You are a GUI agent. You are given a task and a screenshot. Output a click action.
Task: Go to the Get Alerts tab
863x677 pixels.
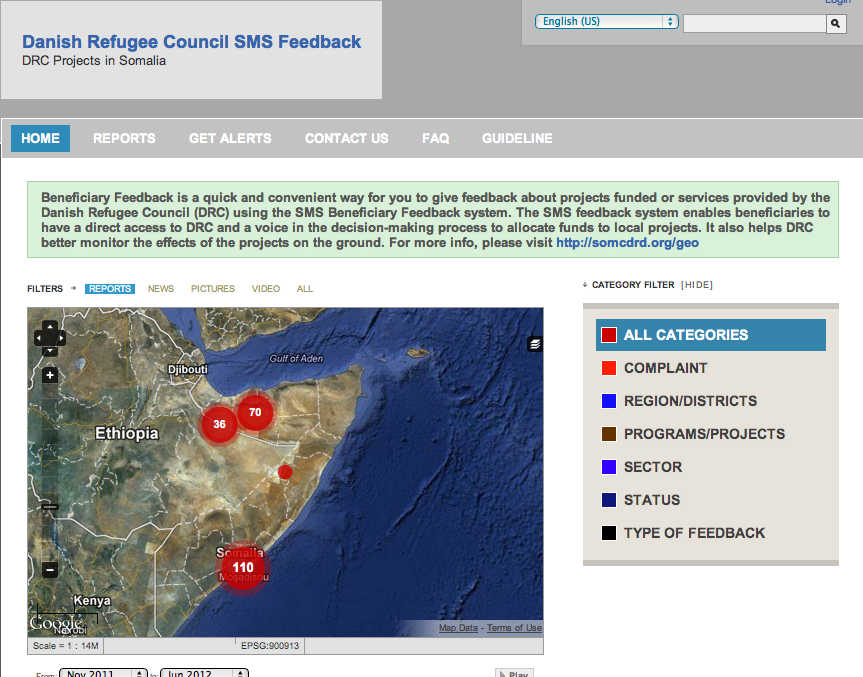230,138
